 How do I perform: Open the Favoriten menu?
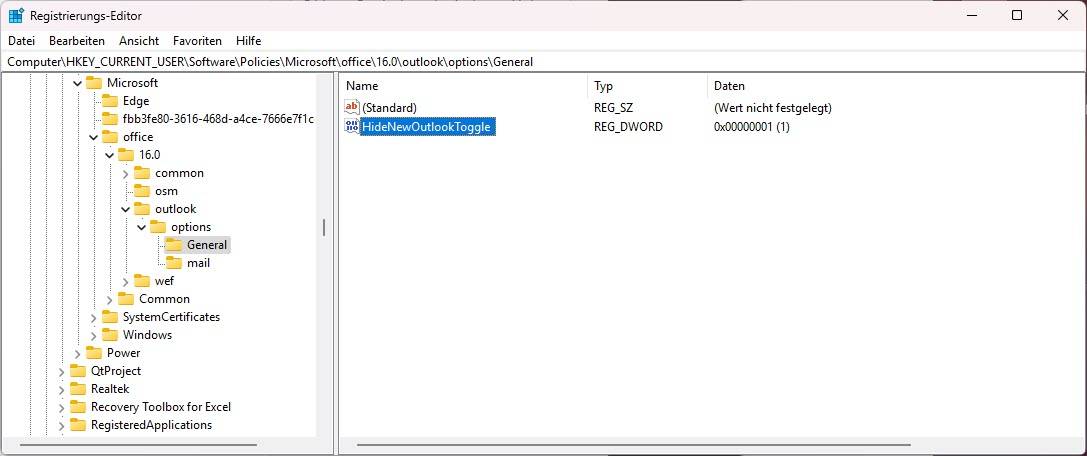point(197,41)
